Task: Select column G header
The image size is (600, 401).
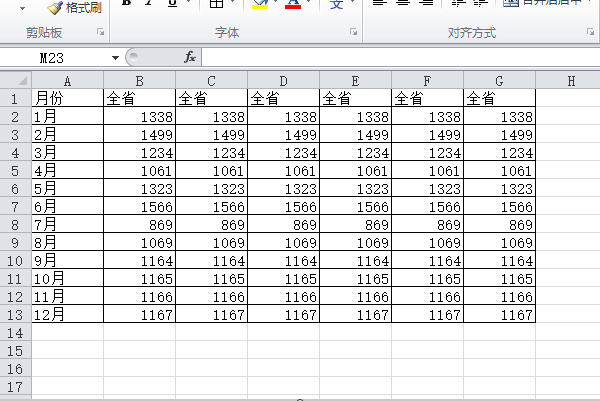Action: [499, 81]
